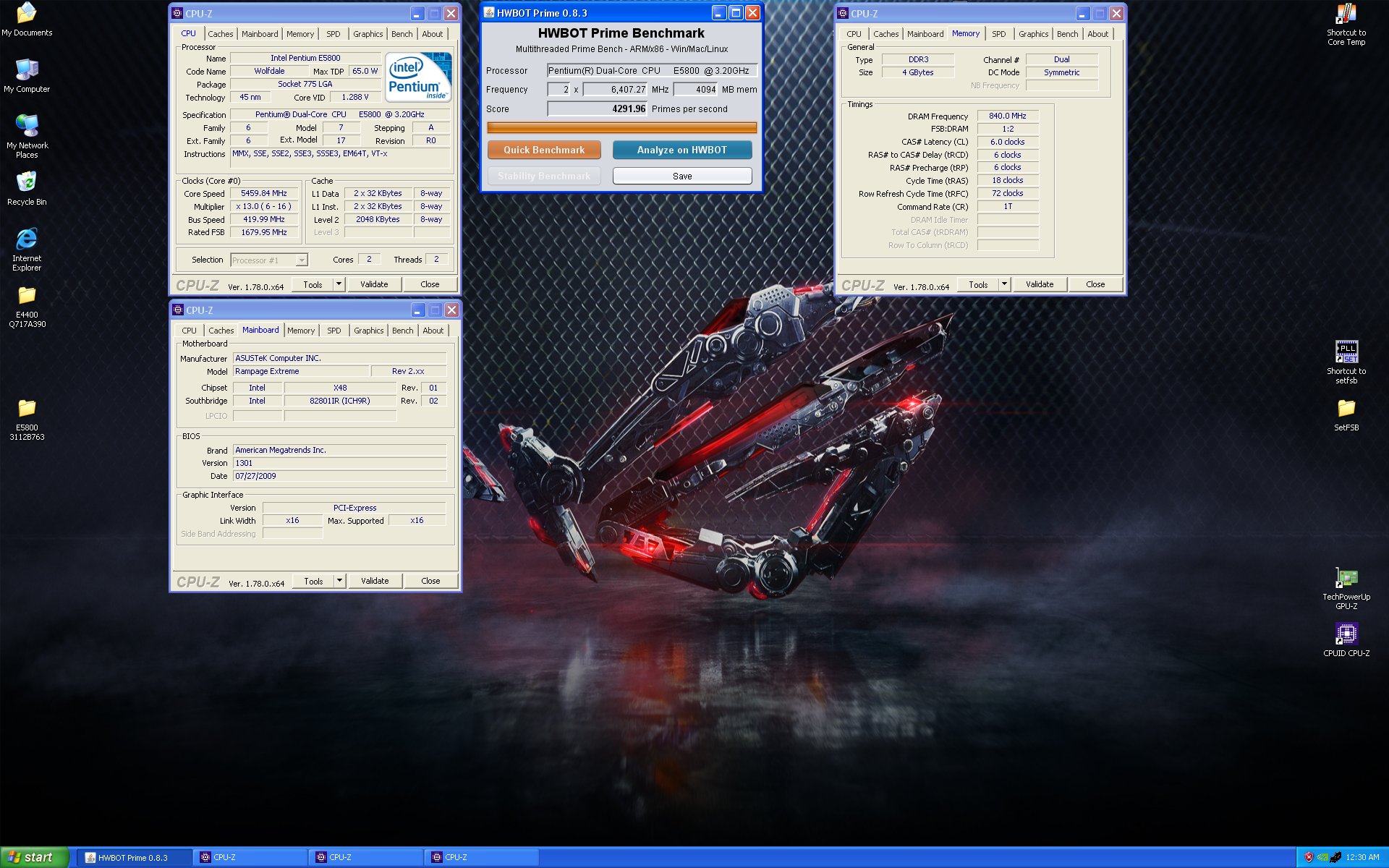The image size is (1389, 868).
Task: Open Tools dropdown arrow in CPU window
Action: coord(339,284)
